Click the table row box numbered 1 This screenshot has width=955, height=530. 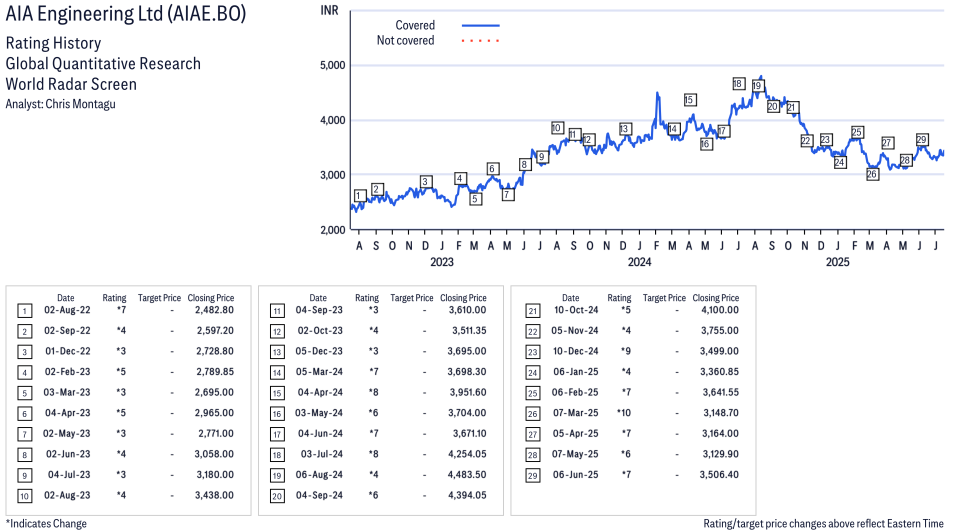[x=24, y=311]
